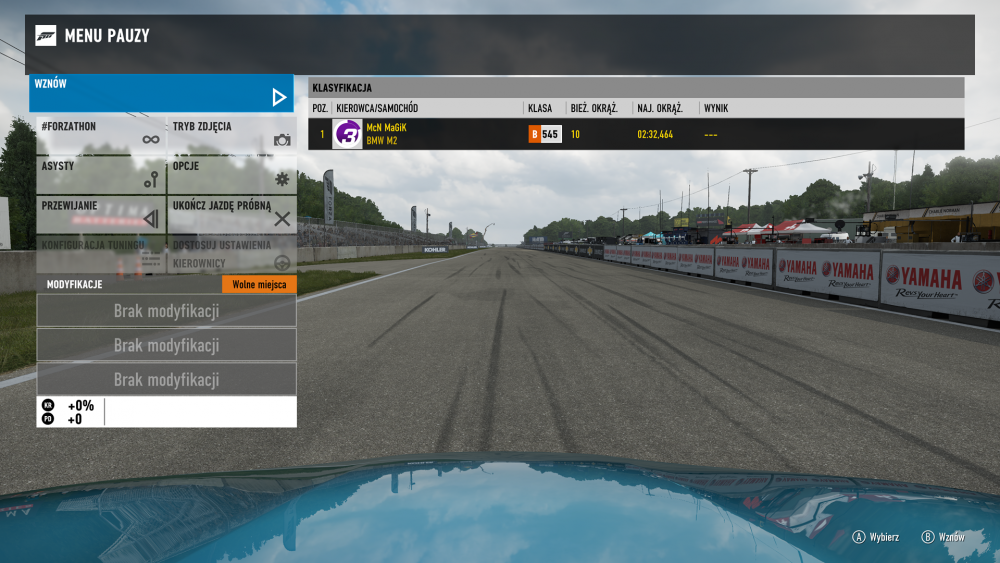This screenshot has height=563, width=1000.
Task: Select PRZEWIJANIE rewind option
Action: pos(101,214)
